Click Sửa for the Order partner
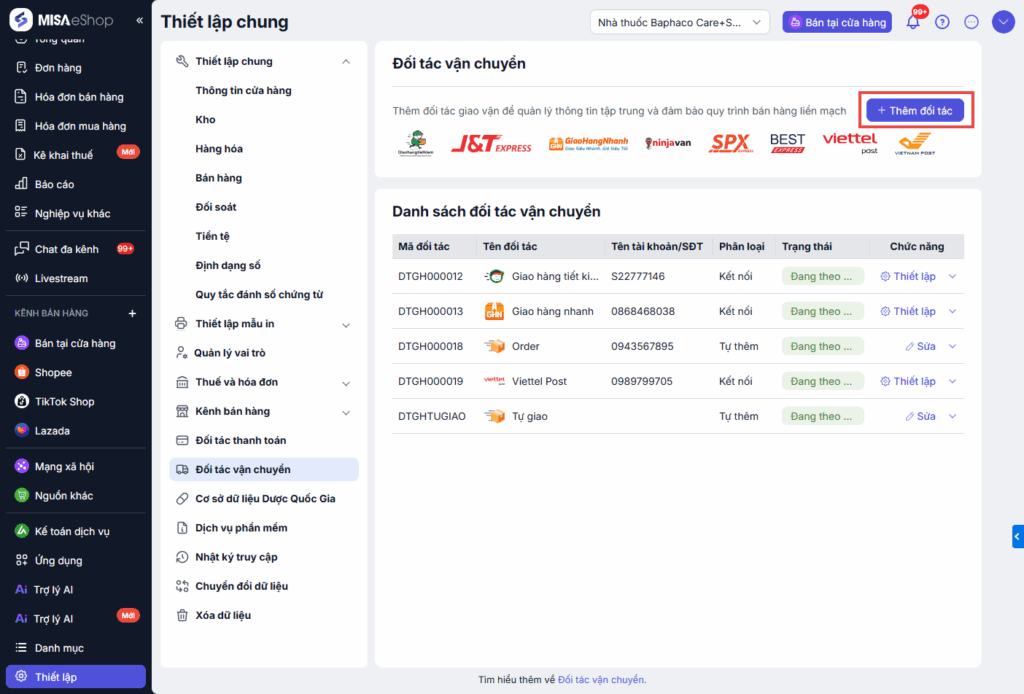Image resolution: width=1024 pixels, height=694 pixels. click(920, 346)
